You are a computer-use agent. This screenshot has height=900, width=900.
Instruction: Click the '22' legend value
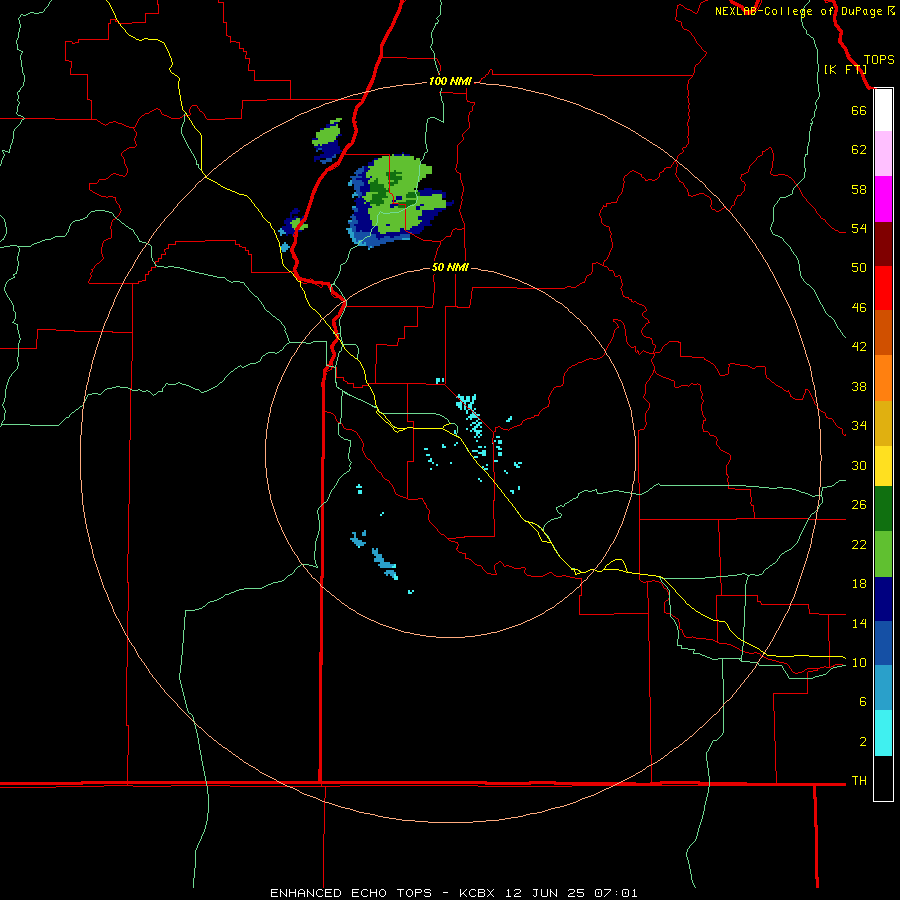859,544
